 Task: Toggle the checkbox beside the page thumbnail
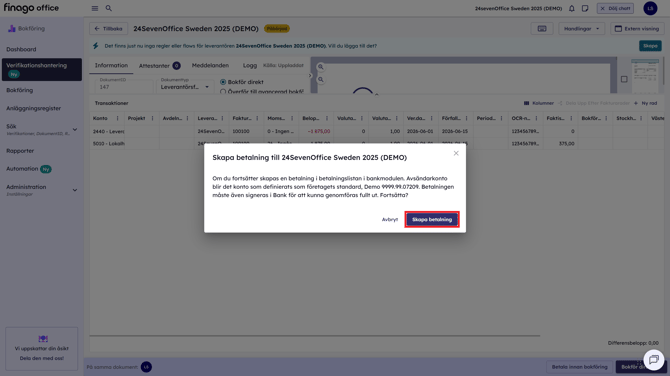(624, 79)
